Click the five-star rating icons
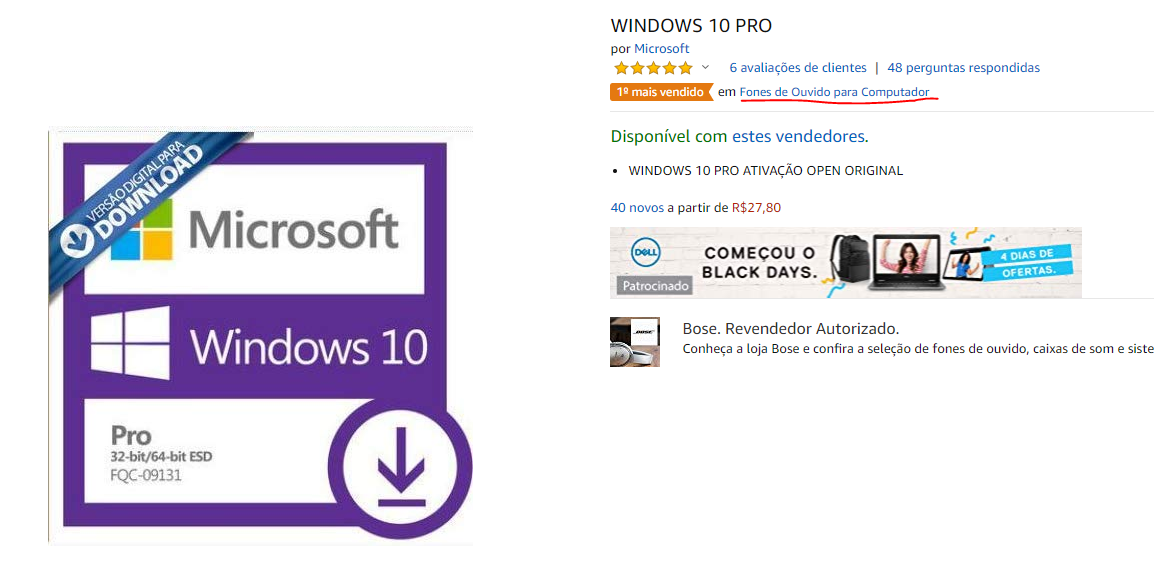The height and width of the screenshot is (588, 1154). coord(653,68)
